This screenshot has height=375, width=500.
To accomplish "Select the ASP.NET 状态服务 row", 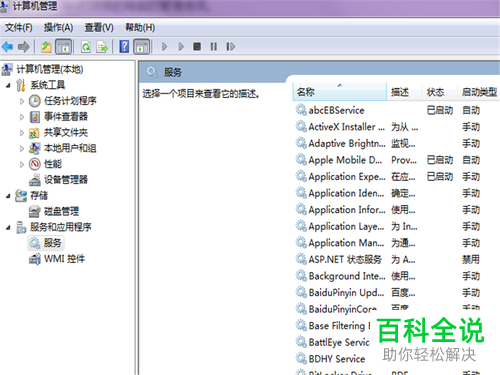I will tap(397, 259).
